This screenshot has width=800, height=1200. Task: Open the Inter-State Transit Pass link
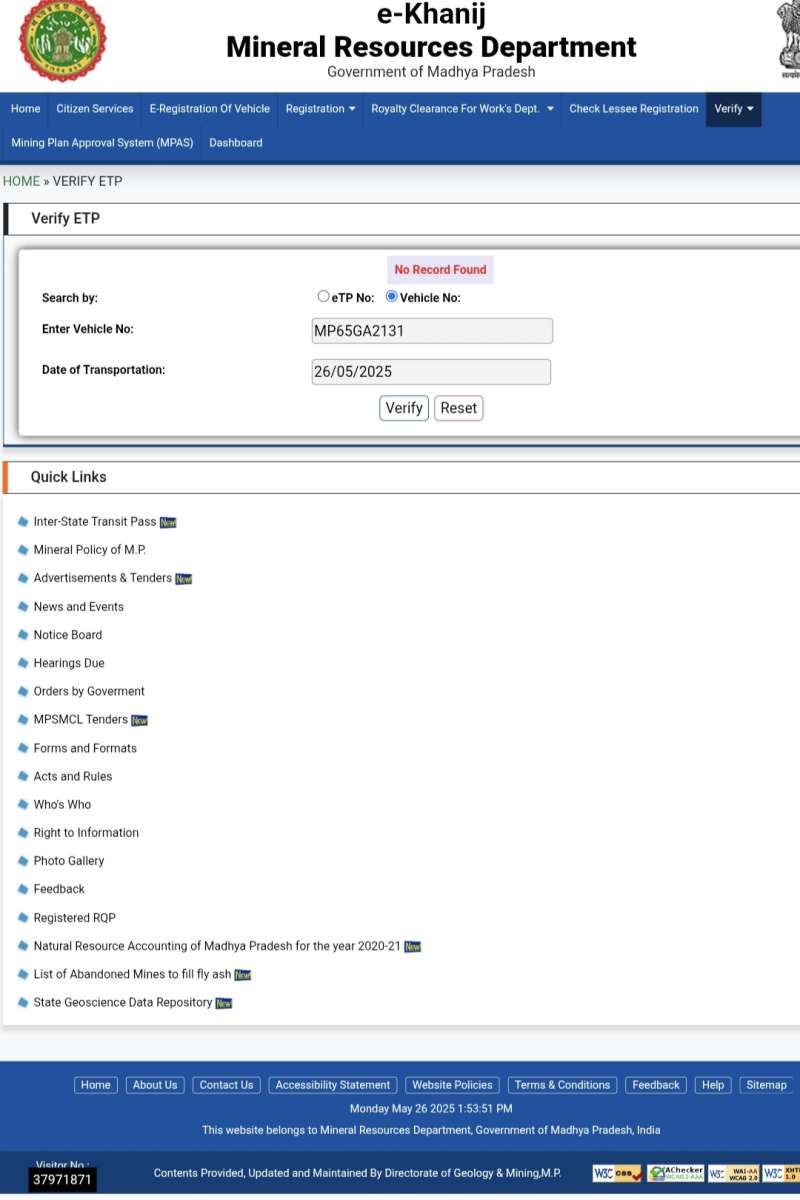(x=95, y=521)
